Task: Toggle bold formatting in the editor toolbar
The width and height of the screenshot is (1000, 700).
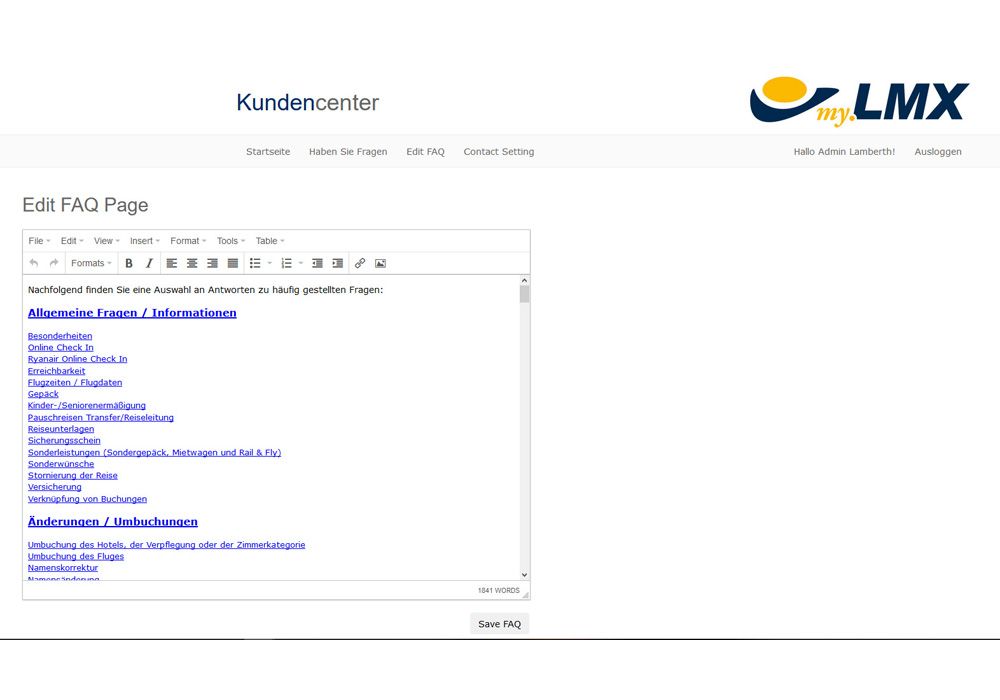Action: (128, 263)
